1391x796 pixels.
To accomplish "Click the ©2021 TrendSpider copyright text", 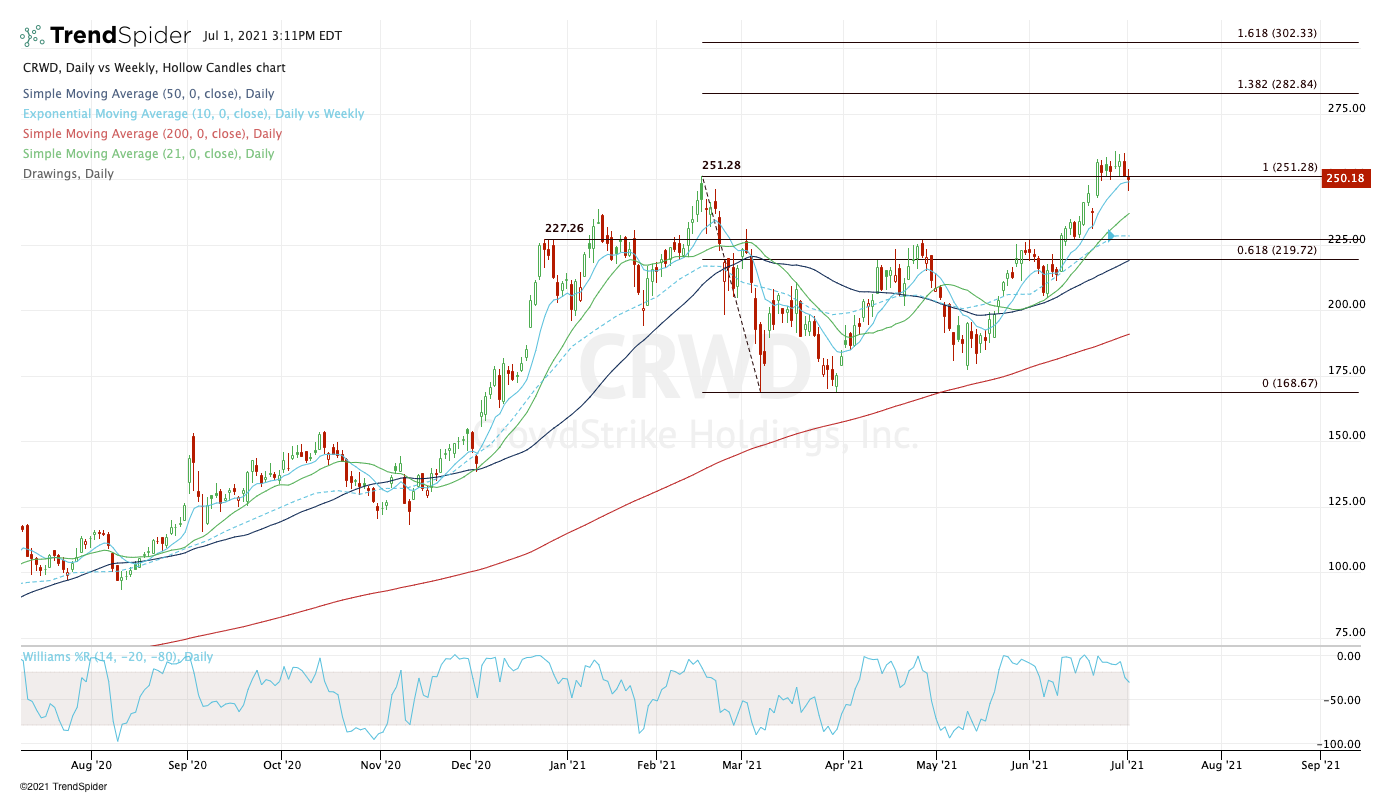I will point(63,786).
